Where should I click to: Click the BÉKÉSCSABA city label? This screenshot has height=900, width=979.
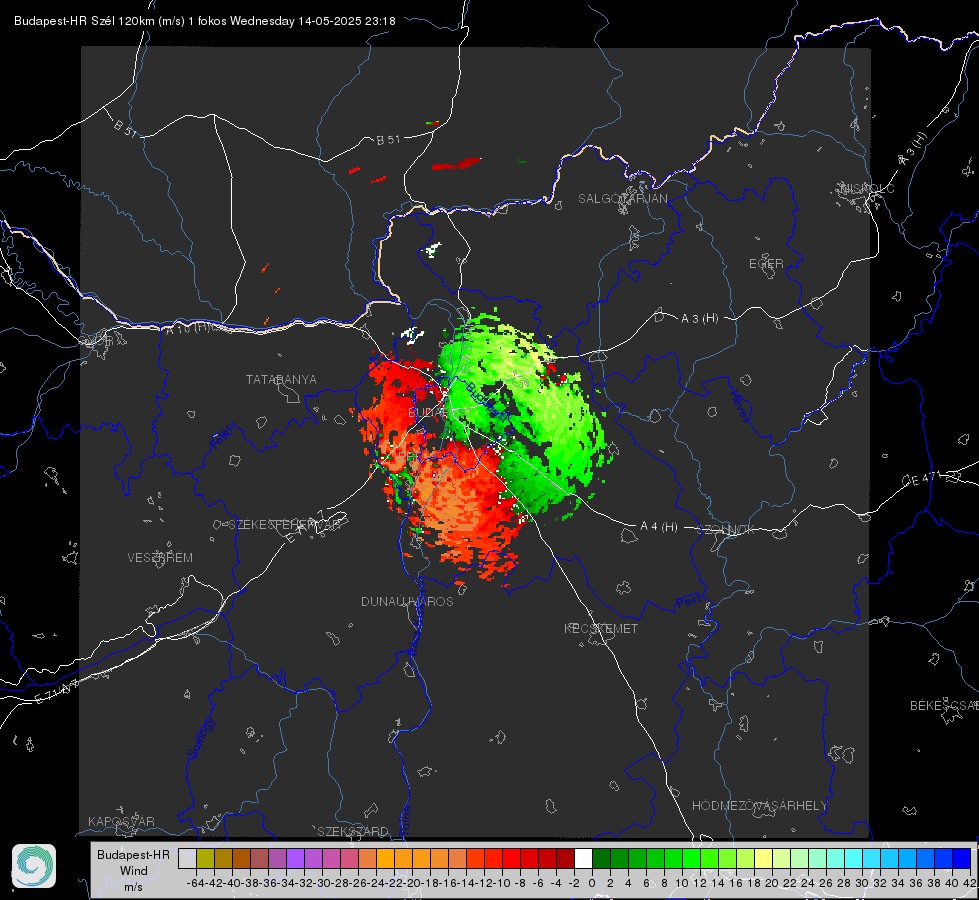(944, 705)
